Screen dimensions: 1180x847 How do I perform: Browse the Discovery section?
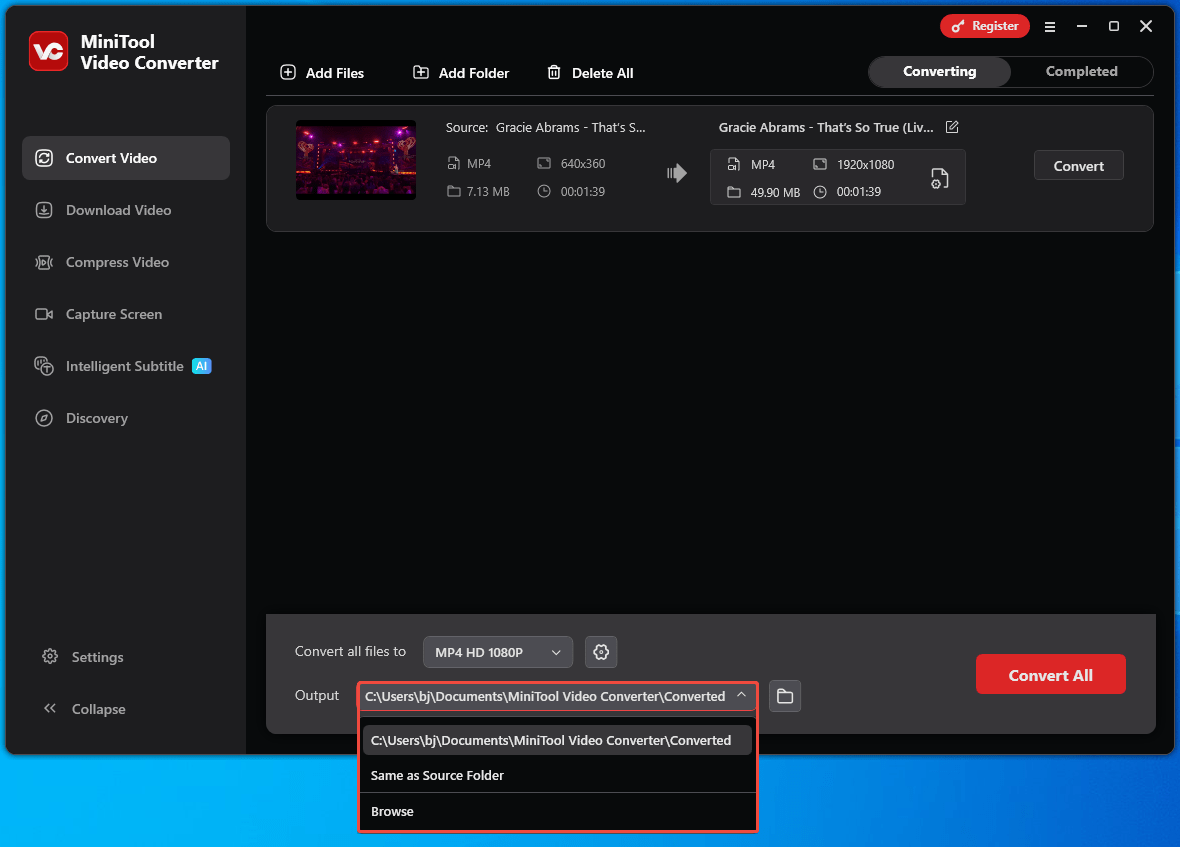tap(97, 418)
